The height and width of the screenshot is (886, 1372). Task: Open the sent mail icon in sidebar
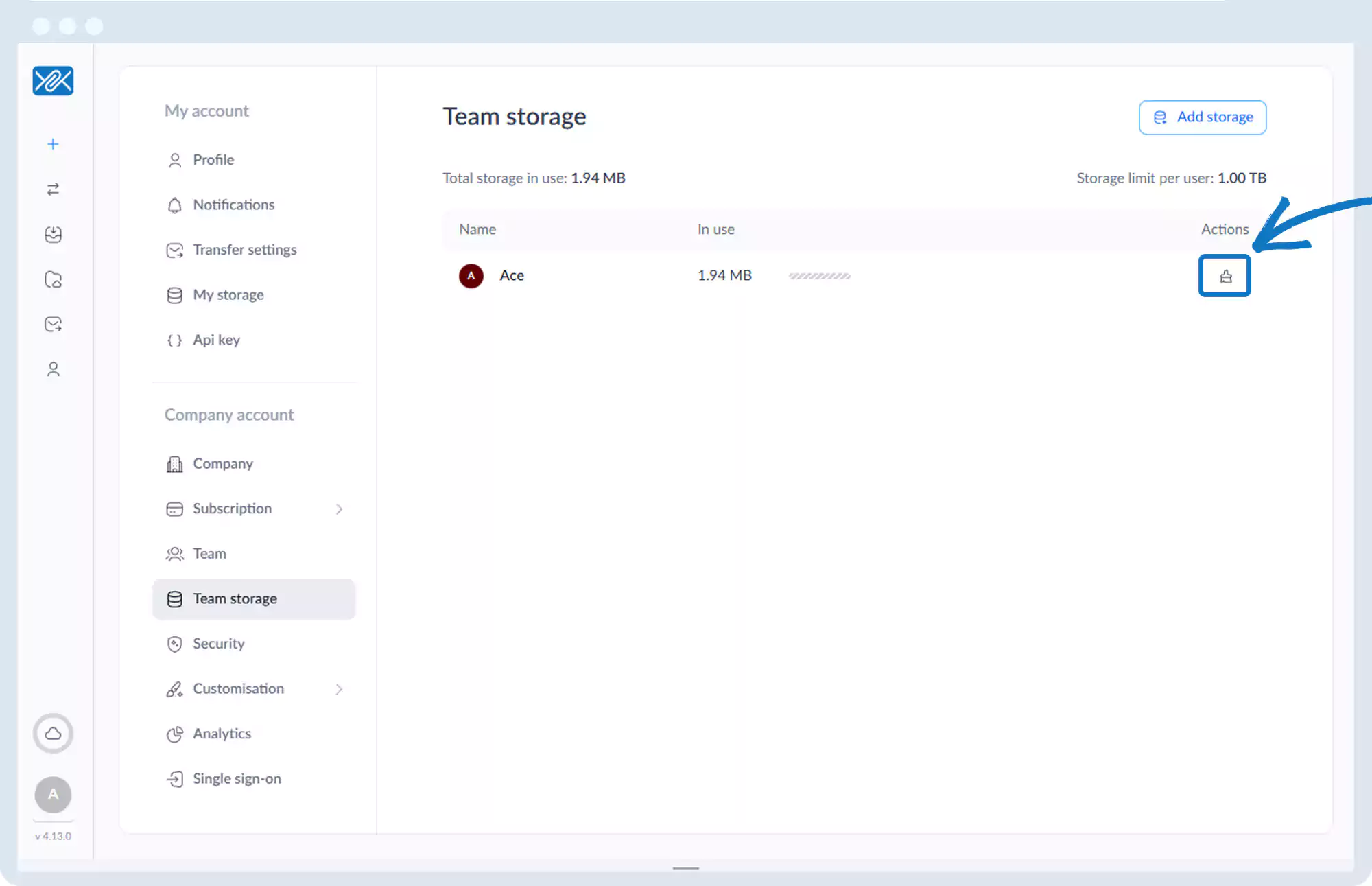[x=53, y=325]
